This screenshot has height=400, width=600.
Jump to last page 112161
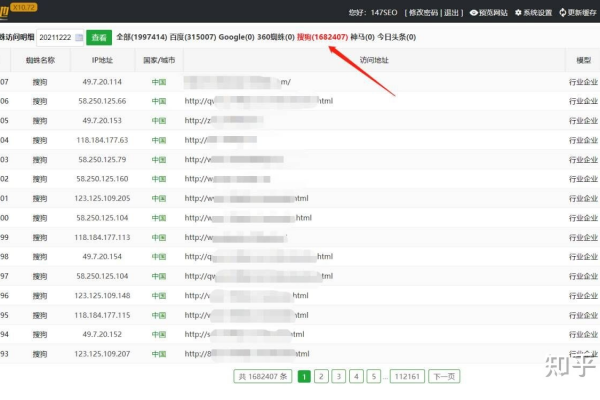[x=406, y=377]
